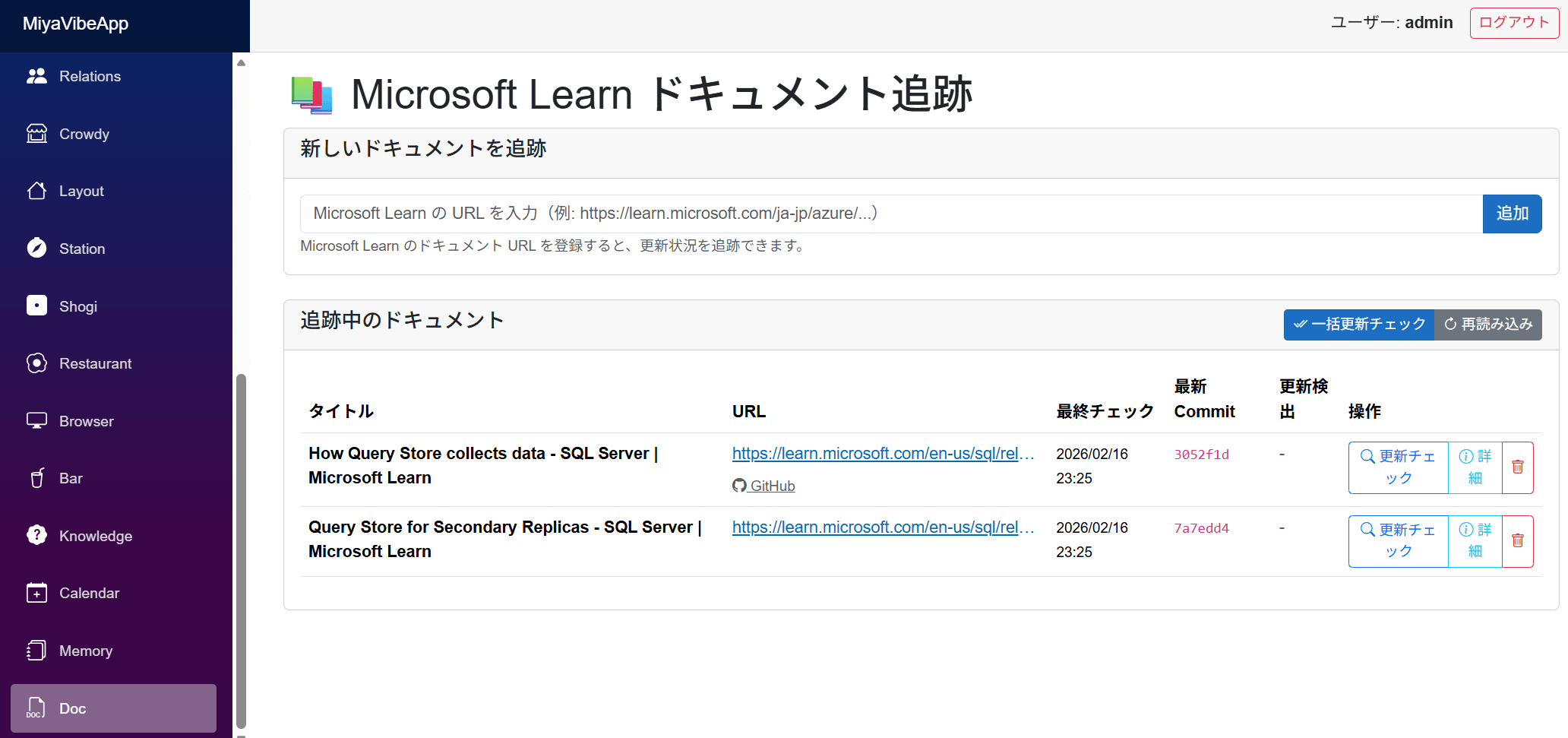This screenshot has height=738, width=1568.
Task: Delete the How Query Store collects data row
Action: pos(1518,467)
